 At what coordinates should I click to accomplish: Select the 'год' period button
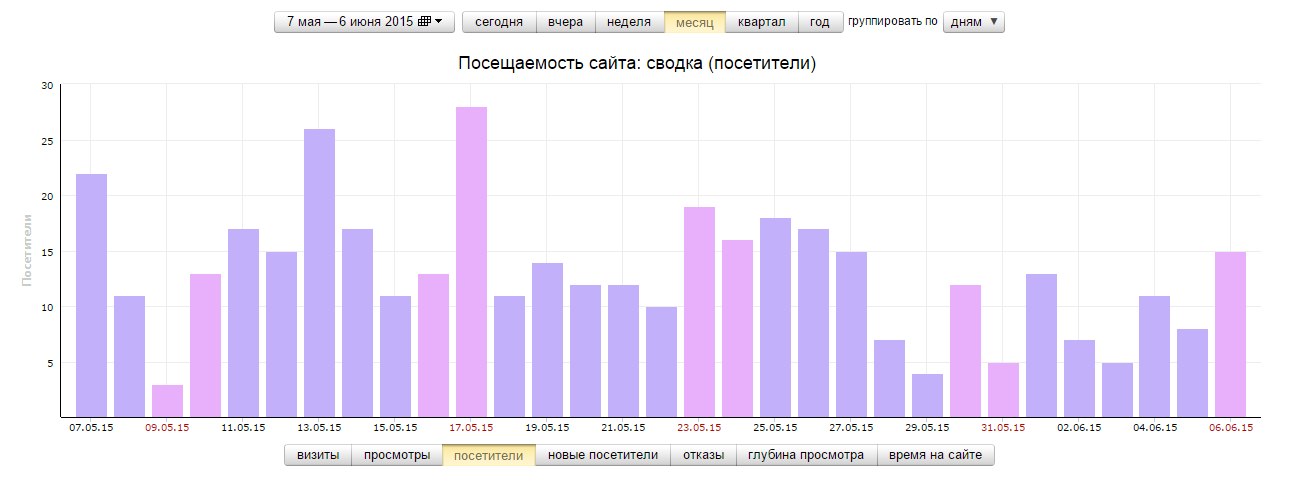(820, 22)
